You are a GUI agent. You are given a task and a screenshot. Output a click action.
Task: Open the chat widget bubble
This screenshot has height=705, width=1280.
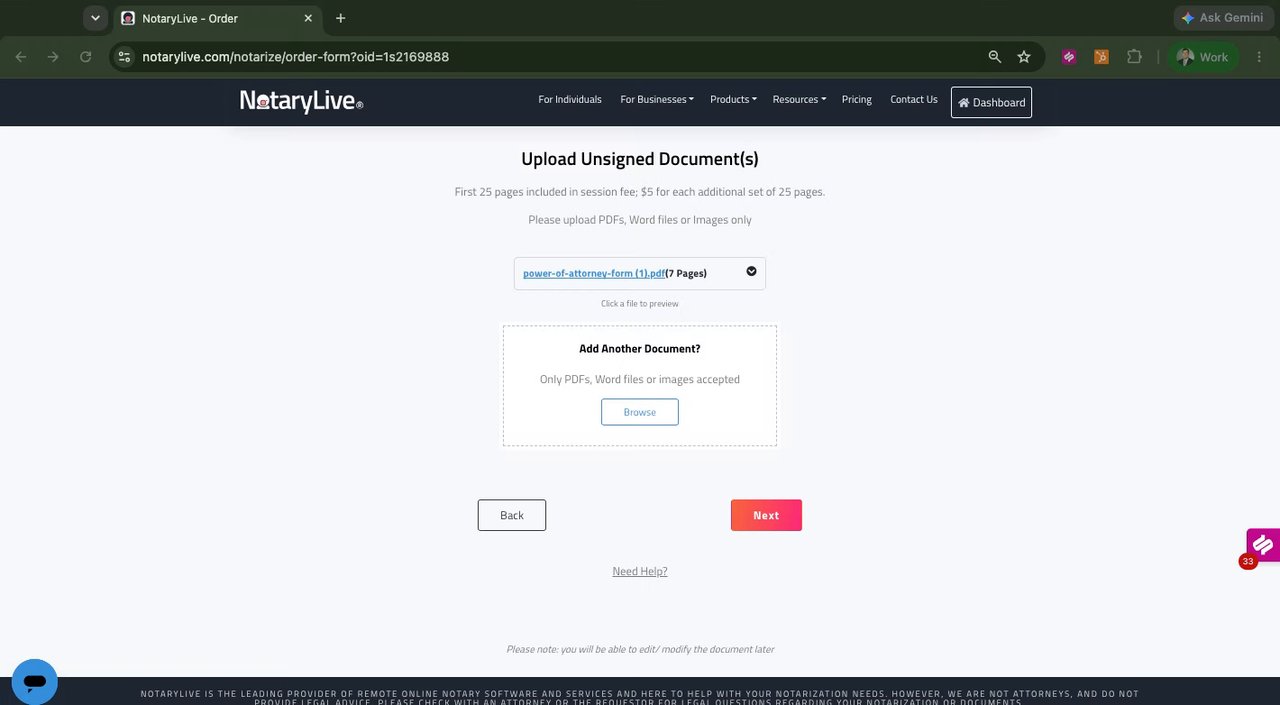(35, 682)
